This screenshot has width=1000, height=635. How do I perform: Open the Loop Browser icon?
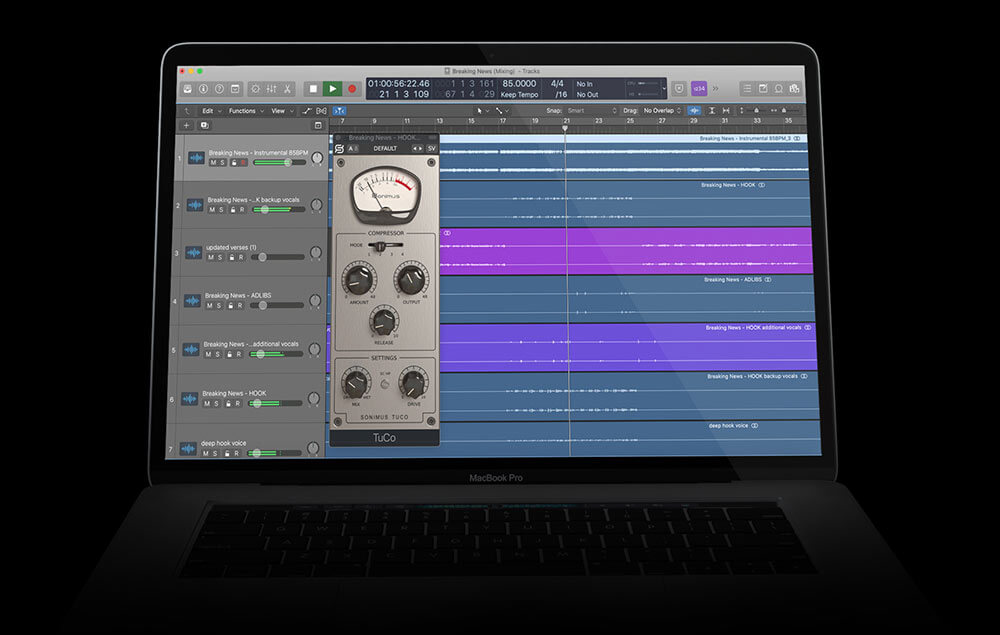coord(779,89)
